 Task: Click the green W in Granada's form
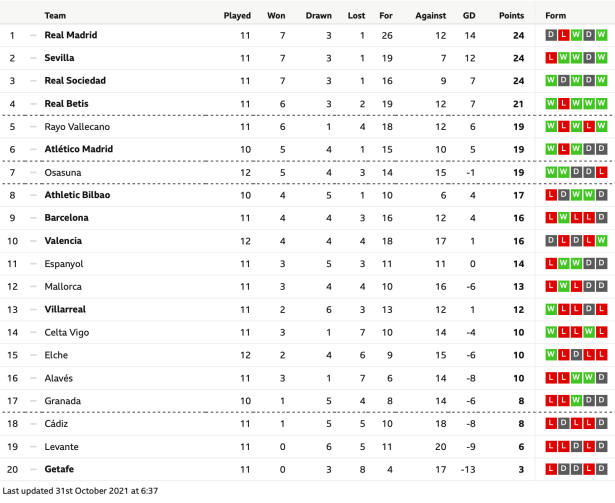pos(577,401)
